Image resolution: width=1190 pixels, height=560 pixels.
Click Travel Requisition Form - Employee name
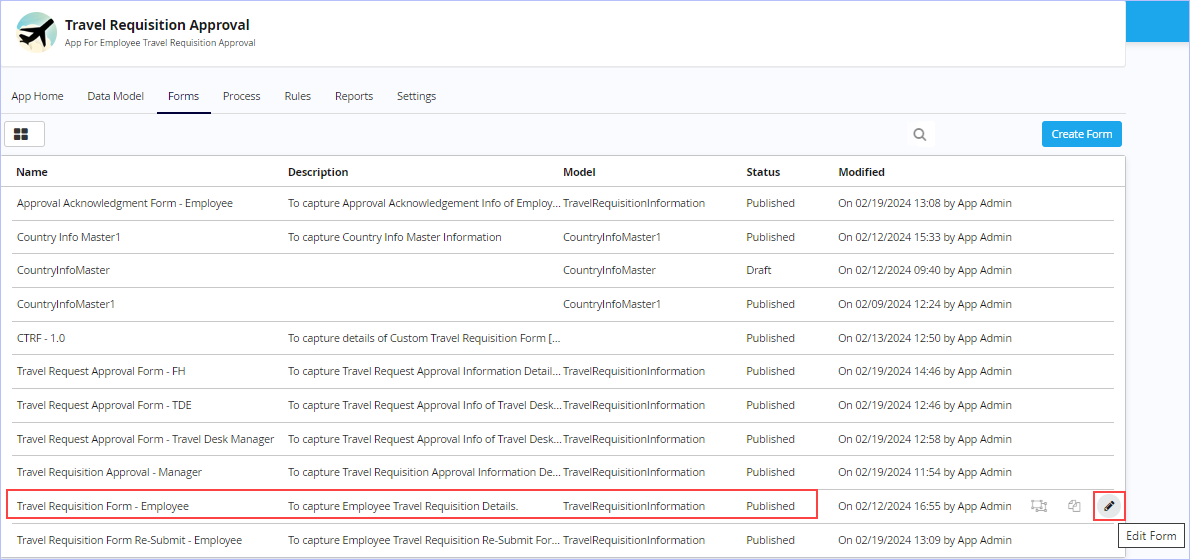102,505
